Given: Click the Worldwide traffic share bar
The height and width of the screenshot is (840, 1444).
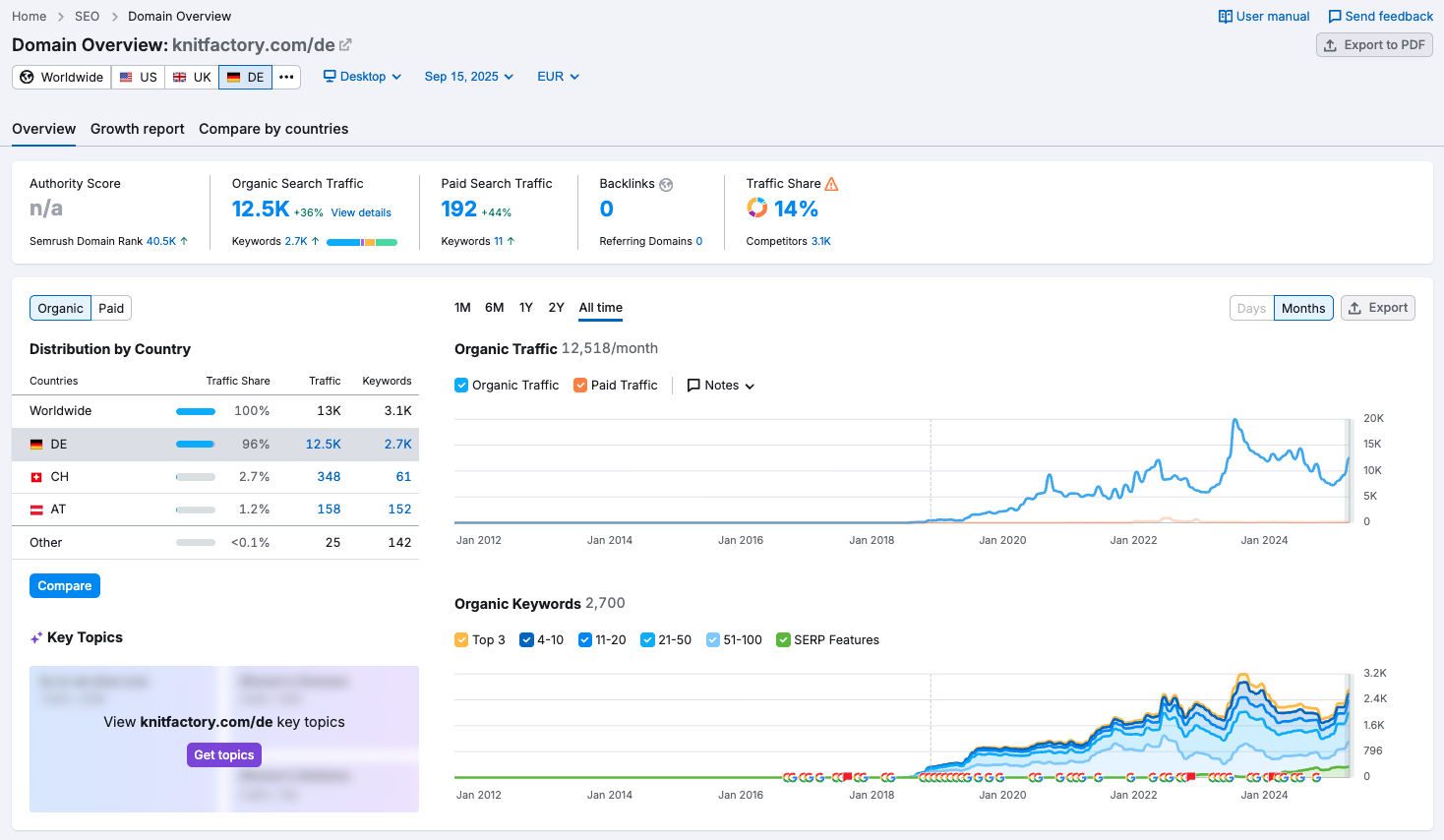Looking at the screenshot, I should [x=196, y=411].
